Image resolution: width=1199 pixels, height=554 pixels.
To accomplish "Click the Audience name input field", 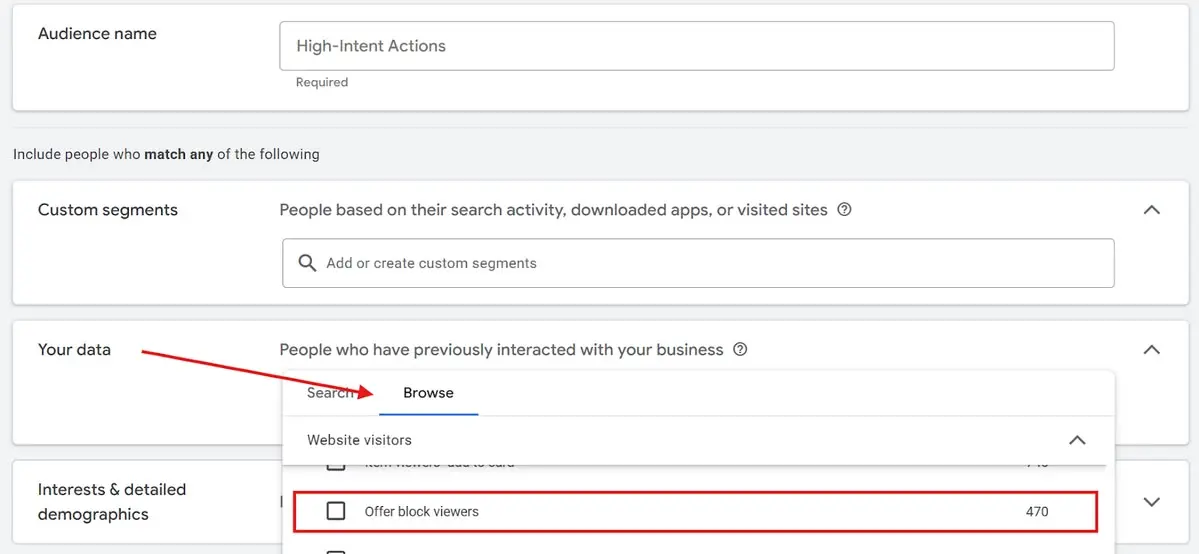I will (x=697, y=46).
